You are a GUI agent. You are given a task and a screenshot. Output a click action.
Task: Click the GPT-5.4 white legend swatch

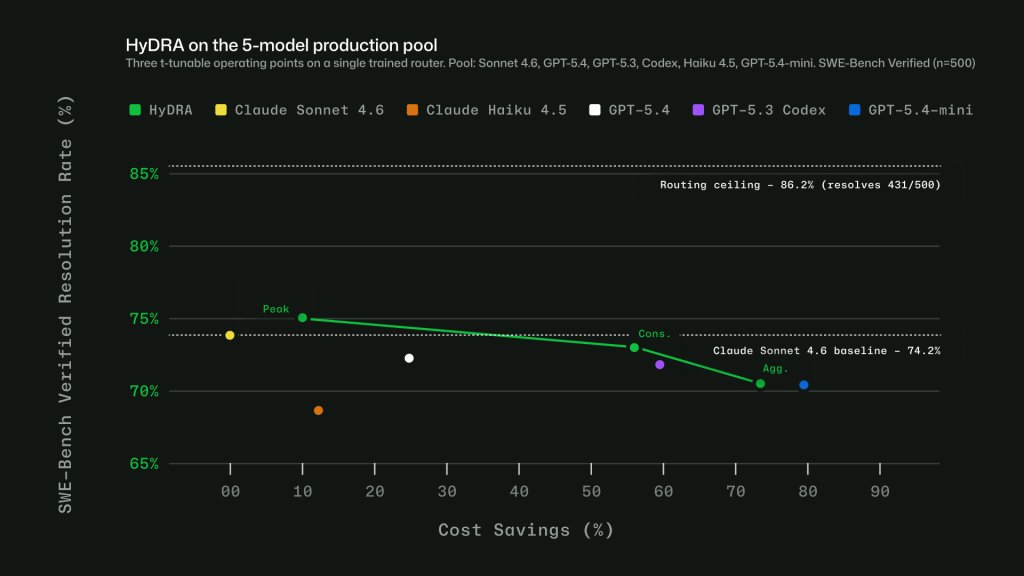pos(594,110)
